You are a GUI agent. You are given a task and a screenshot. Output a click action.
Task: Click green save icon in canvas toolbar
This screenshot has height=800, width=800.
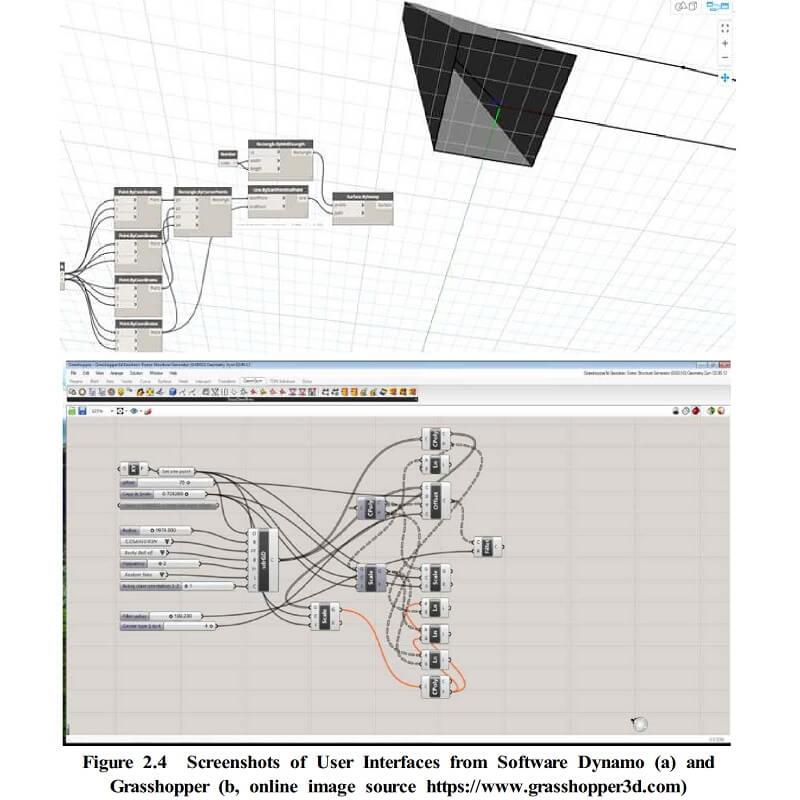(x=72, y=410)
